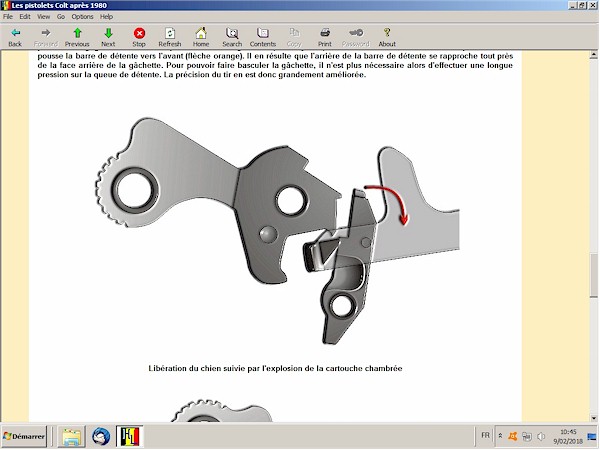The height and width of the screenshot is (450, 600).
Task: Go to the Home page
Action: point(201,37)
